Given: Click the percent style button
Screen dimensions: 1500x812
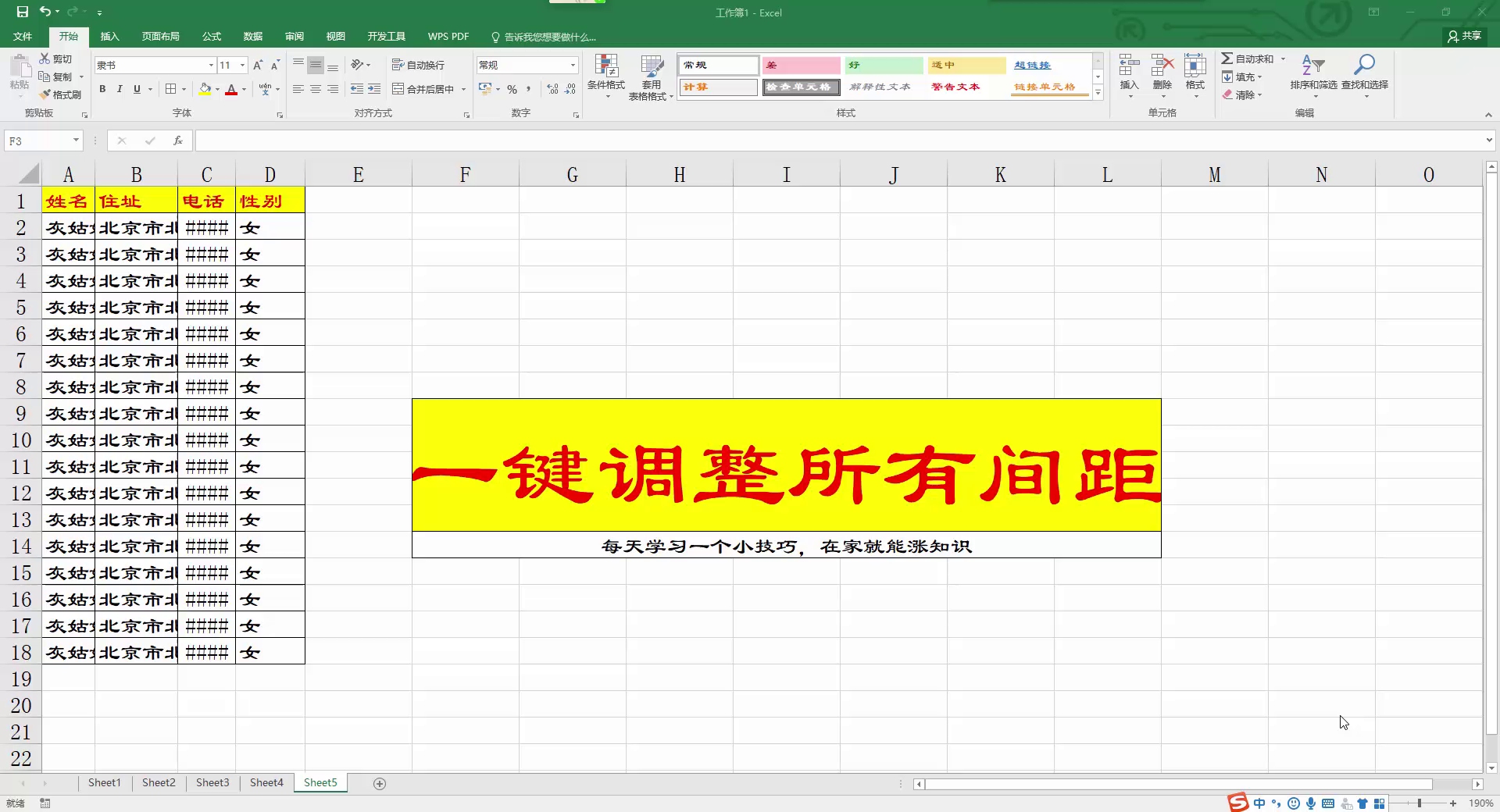Looking at the screenshot, I should click(512, 89).
